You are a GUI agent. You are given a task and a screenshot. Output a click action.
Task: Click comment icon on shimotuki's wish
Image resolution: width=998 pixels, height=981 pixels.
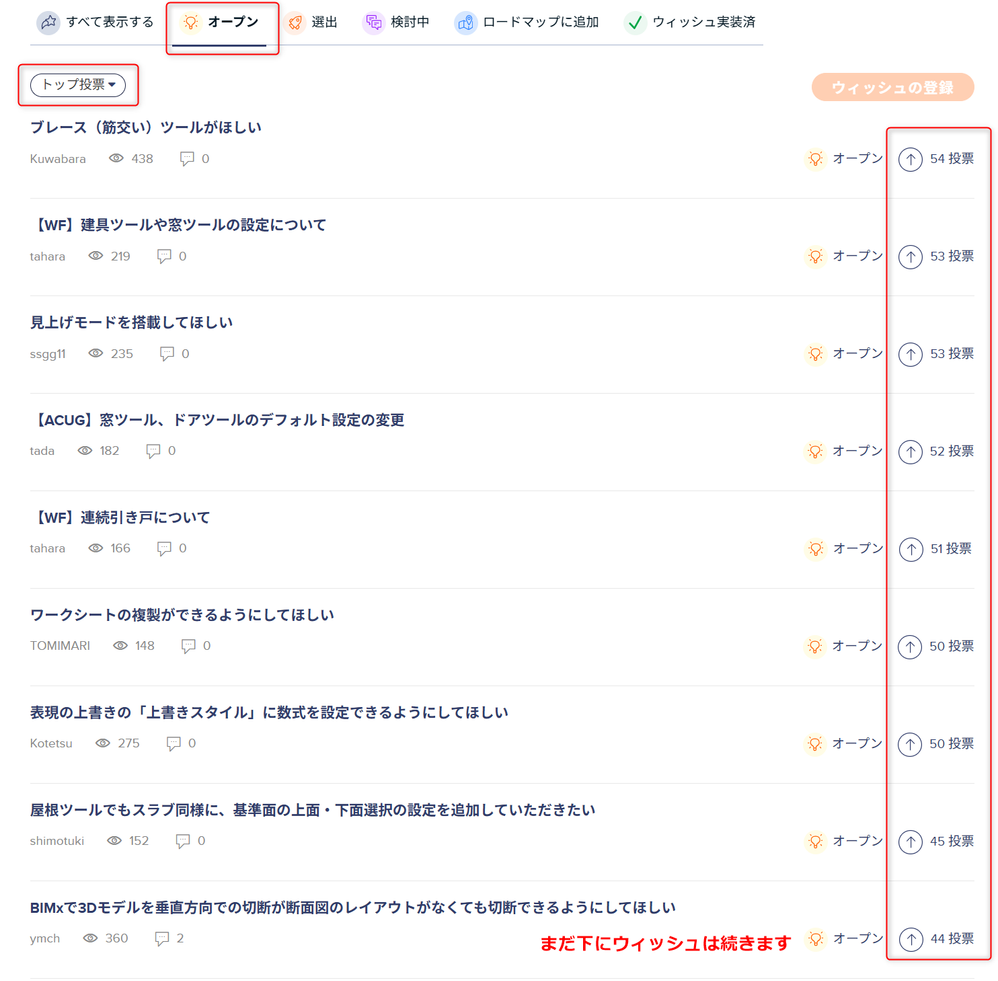(183, 841)
